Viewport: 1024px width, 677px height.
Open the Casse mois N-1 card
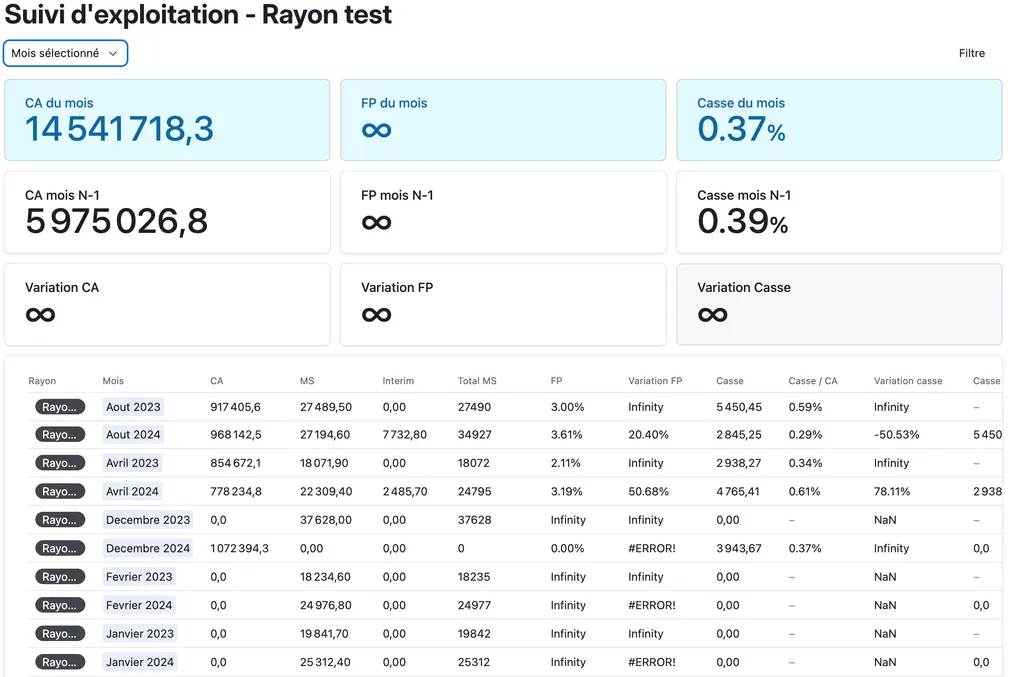[x=839, y=212]
